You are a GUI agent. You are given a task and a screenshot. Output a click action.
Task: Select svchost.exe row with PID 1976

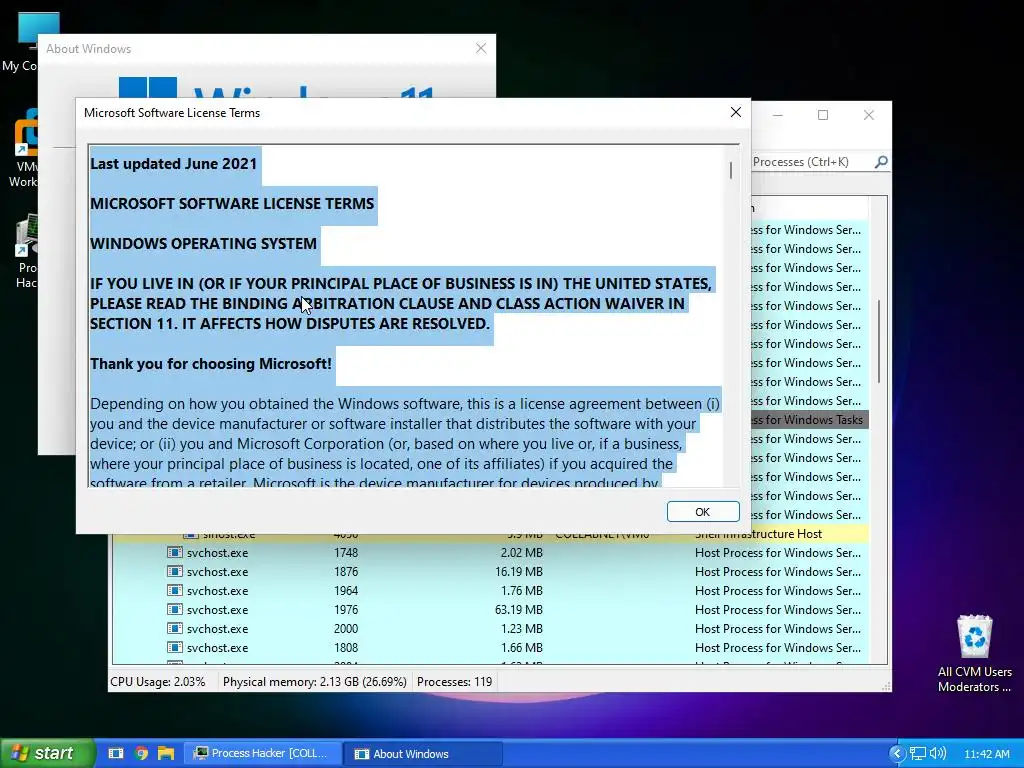click(x=490, y=609)
